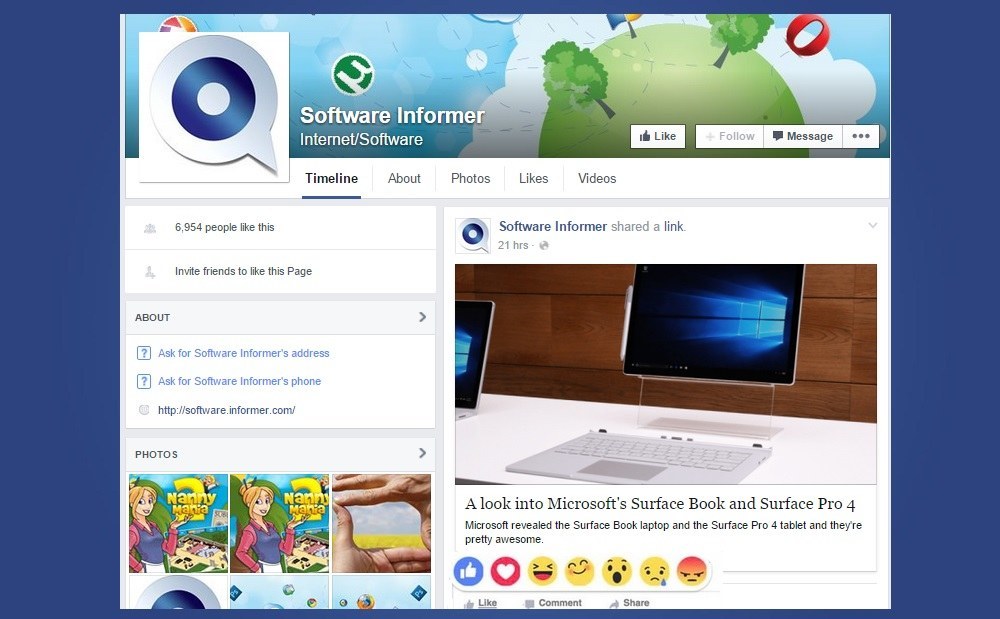Expand the PHOTOS section chevron
Screen dimensions: 1000x619
pos(422,453)
